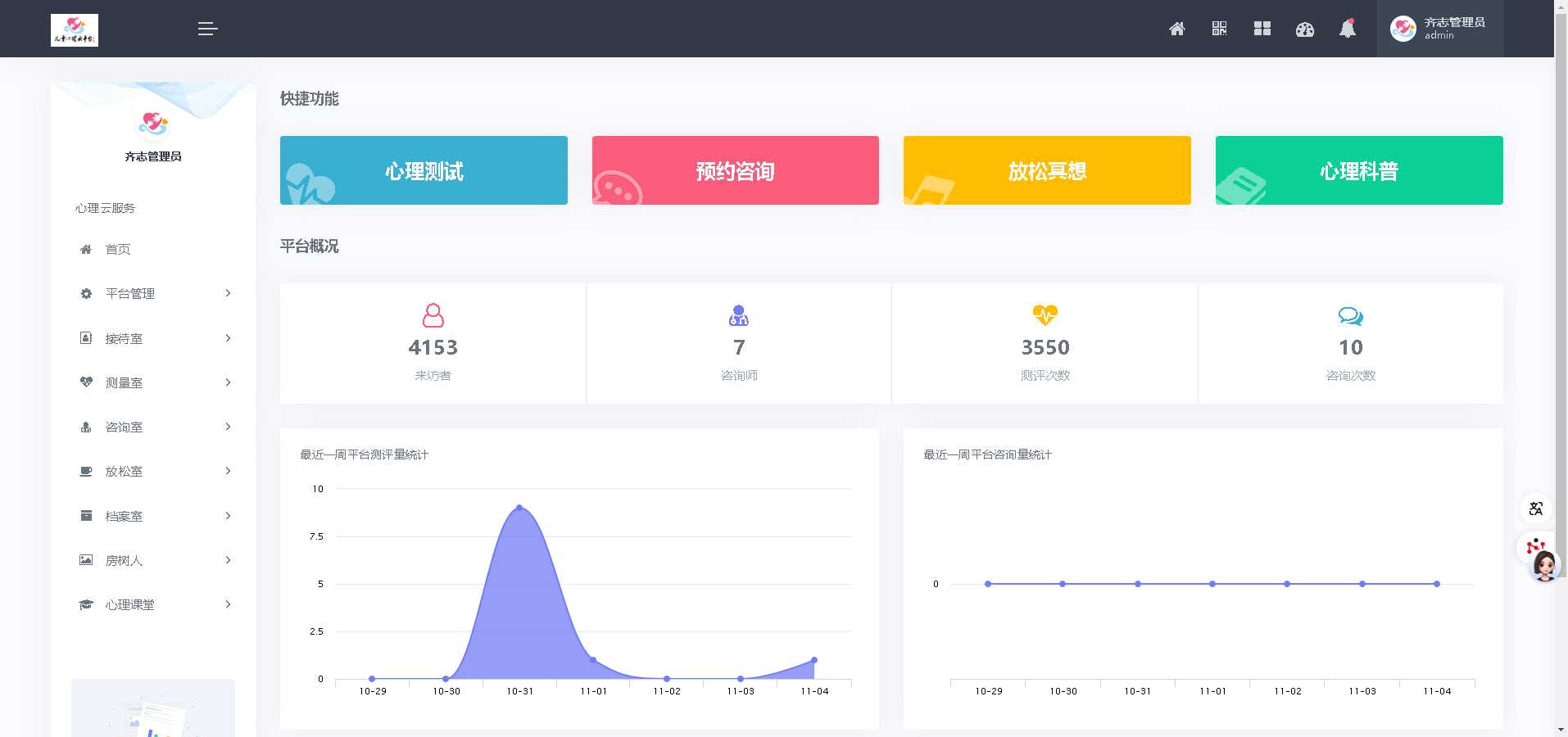The width and height of the screenshot is (1568, 737).
Task: Open the admin user profile dropdown
Action: tap(1439, 29)
